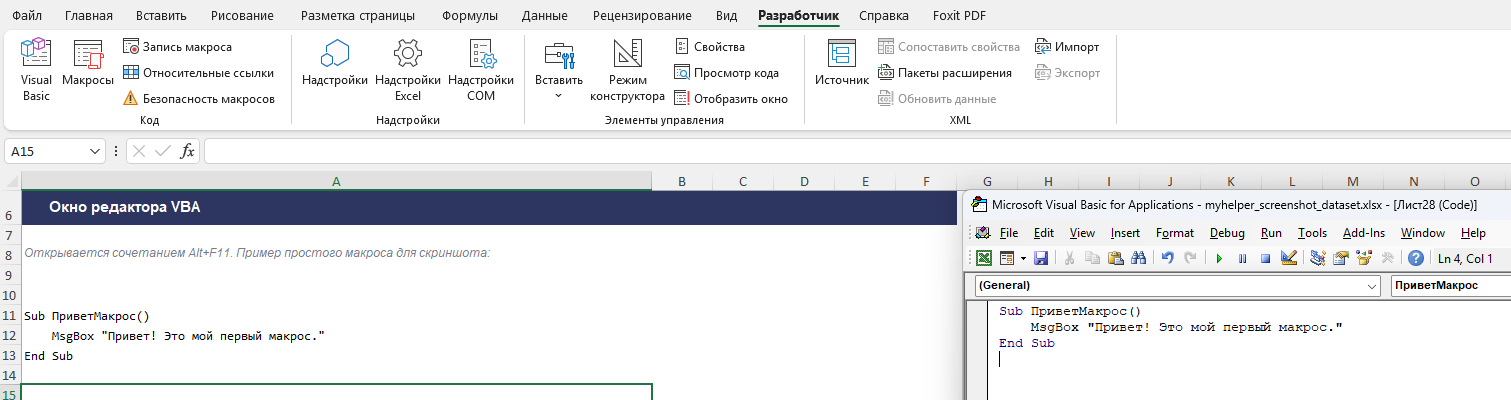
Task: Open Add-Ins menu in VBA window
Action: tap(1364, 233)
